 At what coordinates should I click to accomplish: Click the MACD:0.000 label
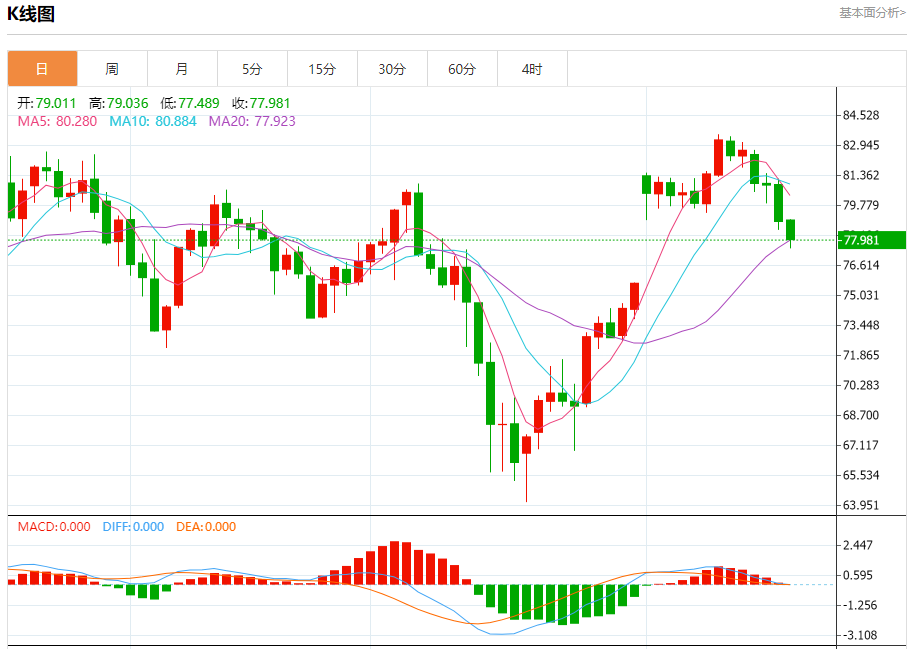54,527
